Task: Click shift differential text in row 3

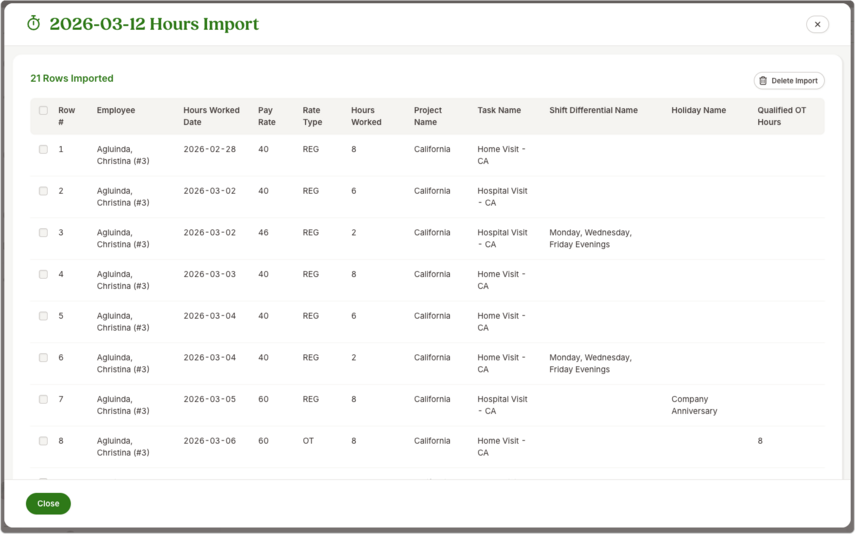Action: pos(590,239)
